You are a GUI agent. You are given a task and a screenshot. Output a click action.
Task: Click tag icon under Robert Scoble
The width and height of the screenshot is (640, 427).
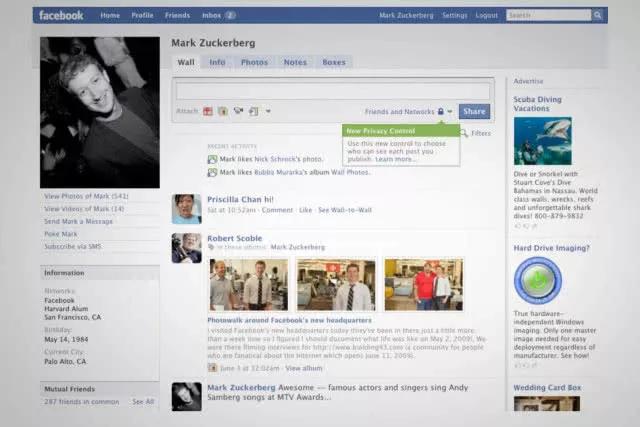[211, 247]
